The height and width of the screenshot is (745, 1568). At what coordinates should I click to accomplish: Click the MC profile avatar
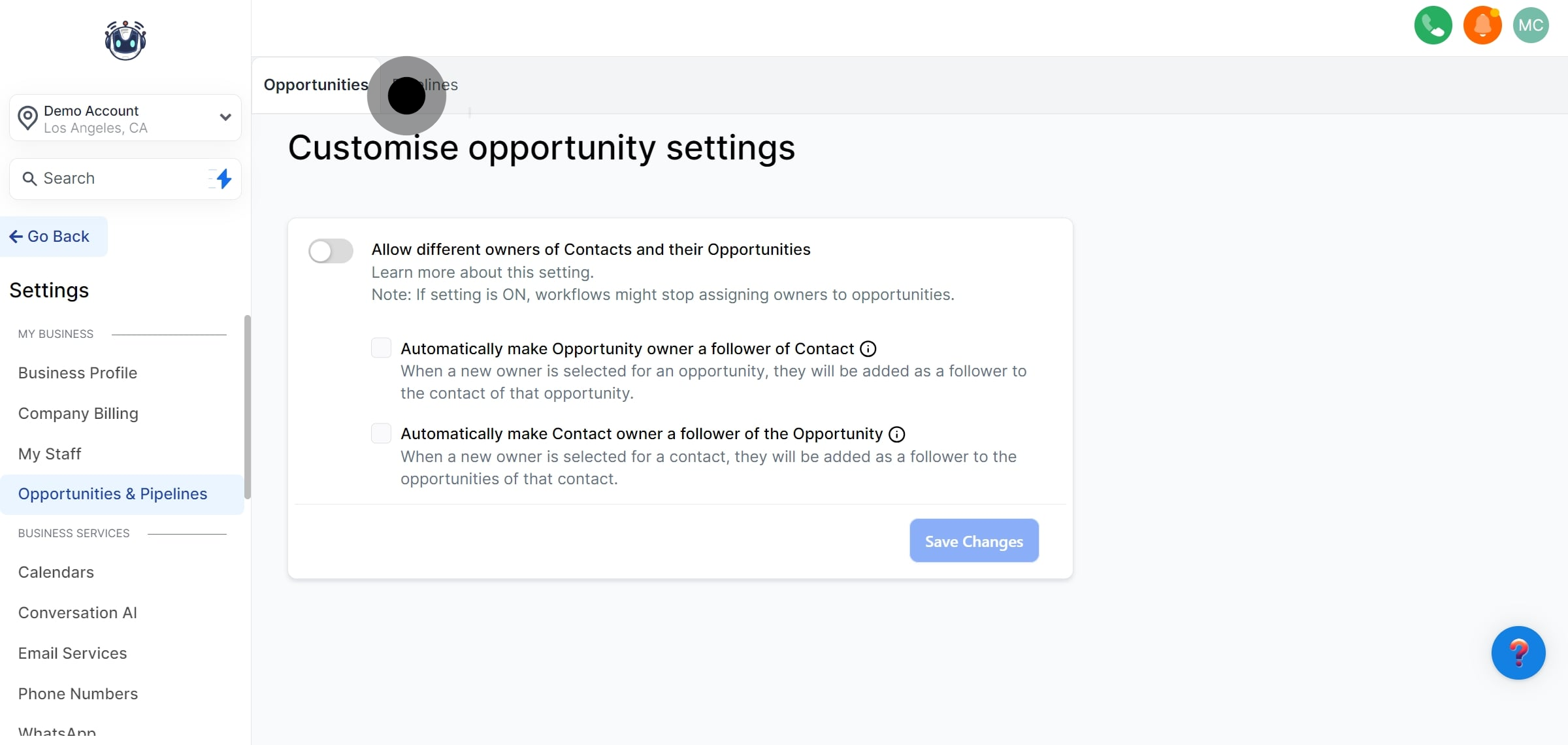(x=1531, y=25)
